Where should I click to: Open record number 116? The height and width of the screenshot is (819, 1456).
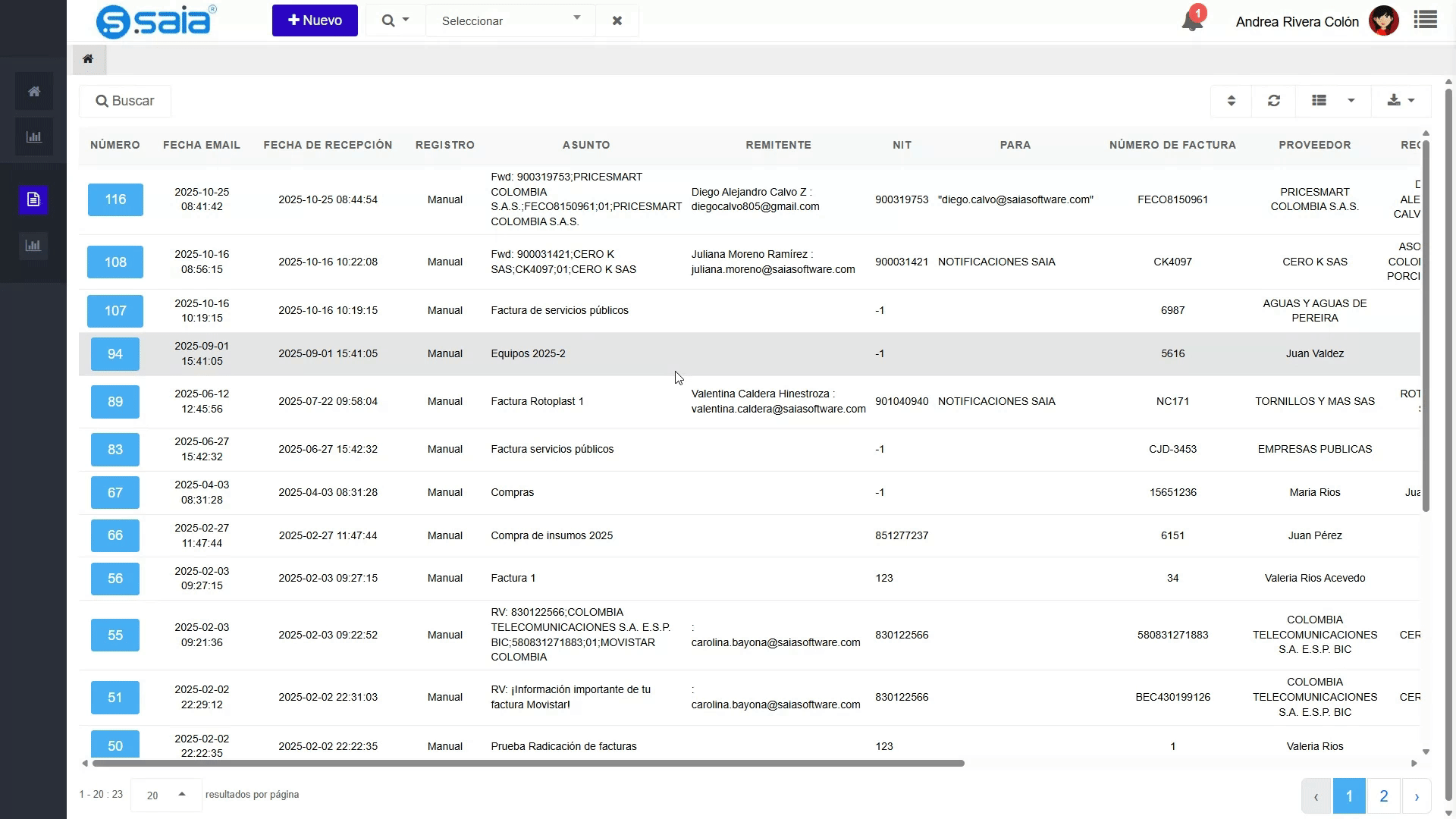tap(115, 199)
